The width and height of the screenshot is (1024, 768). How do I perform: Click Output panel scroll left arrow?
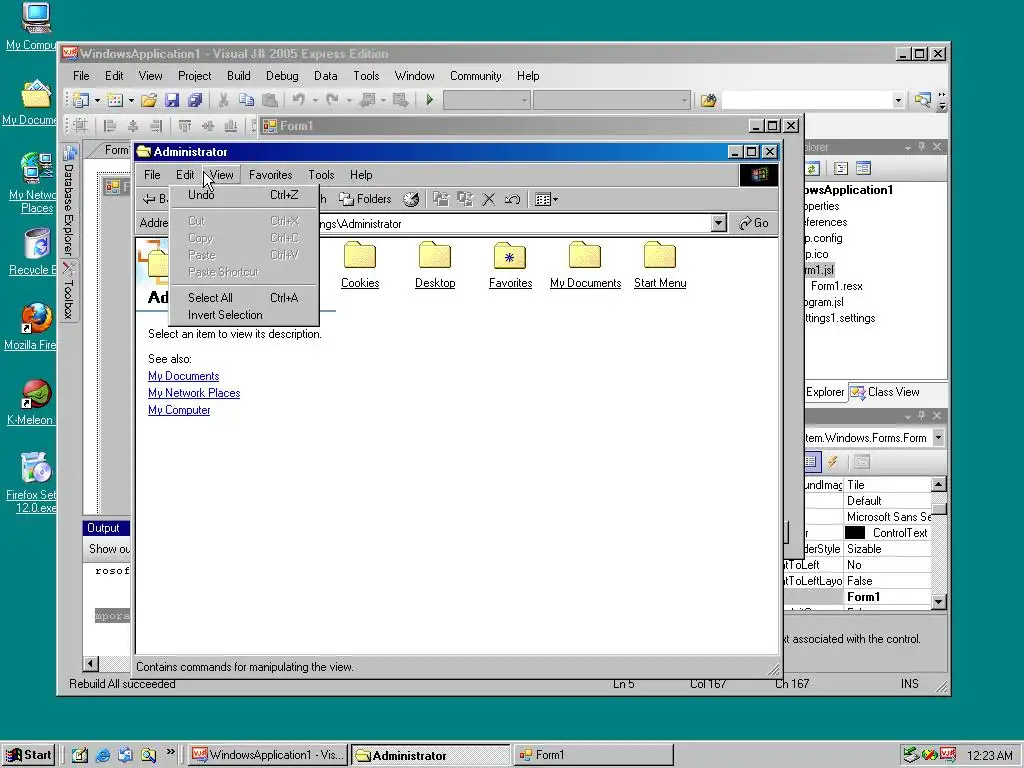click(x=91, y=664)
